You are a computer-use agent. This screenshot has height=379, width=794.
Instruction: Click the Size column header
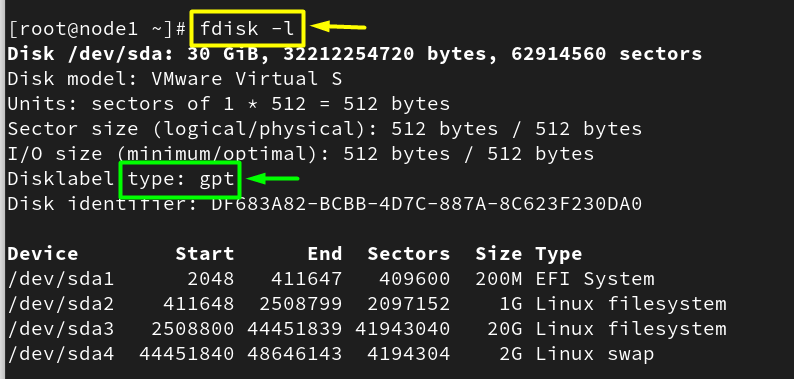[x=499, y=254]
